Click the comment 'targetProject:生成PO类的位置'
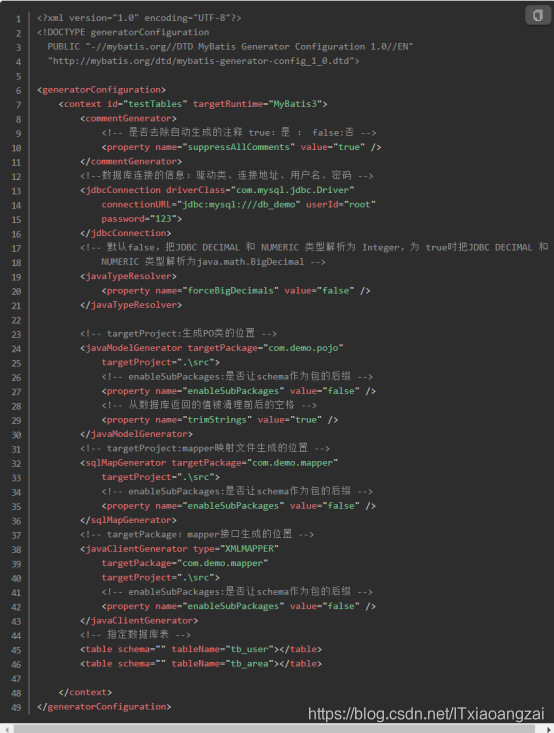The width and height of the screenshot is (554, 733). (x=181, y=334)
